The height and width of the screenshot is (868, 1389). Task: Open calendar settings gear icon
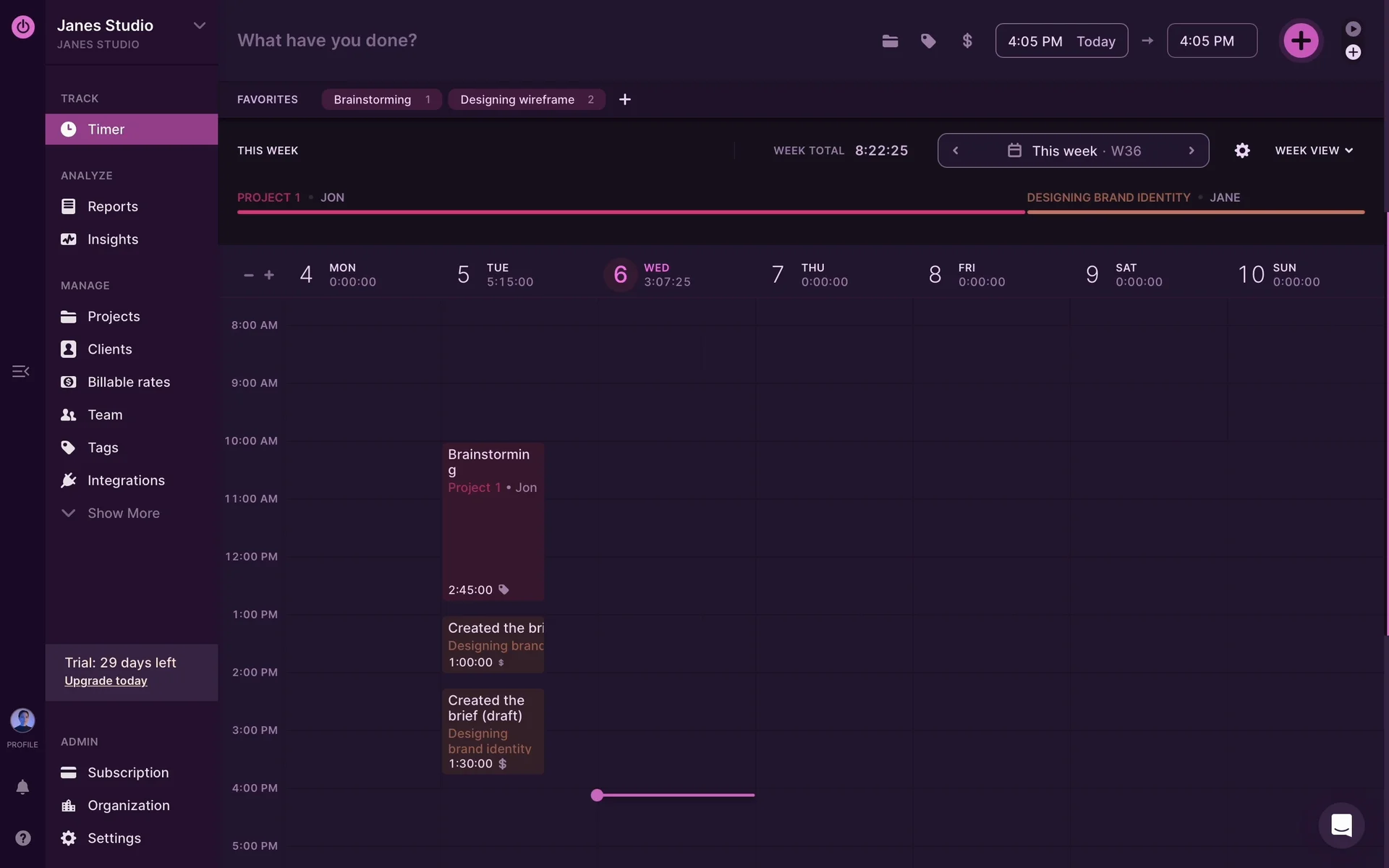(x=1242, y=150)
